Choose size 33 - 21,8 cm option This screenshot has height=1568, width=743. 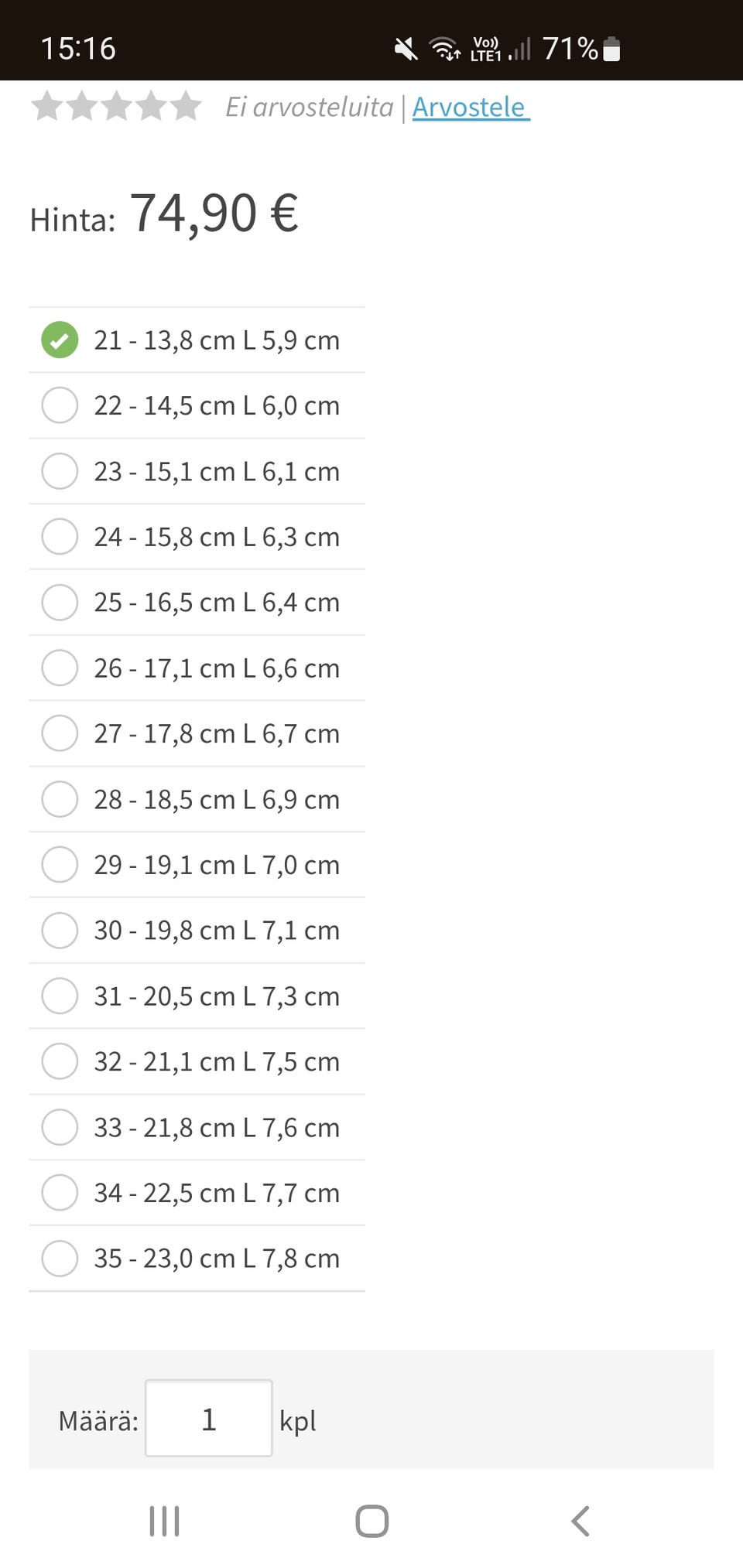[x=60, y=1127]
